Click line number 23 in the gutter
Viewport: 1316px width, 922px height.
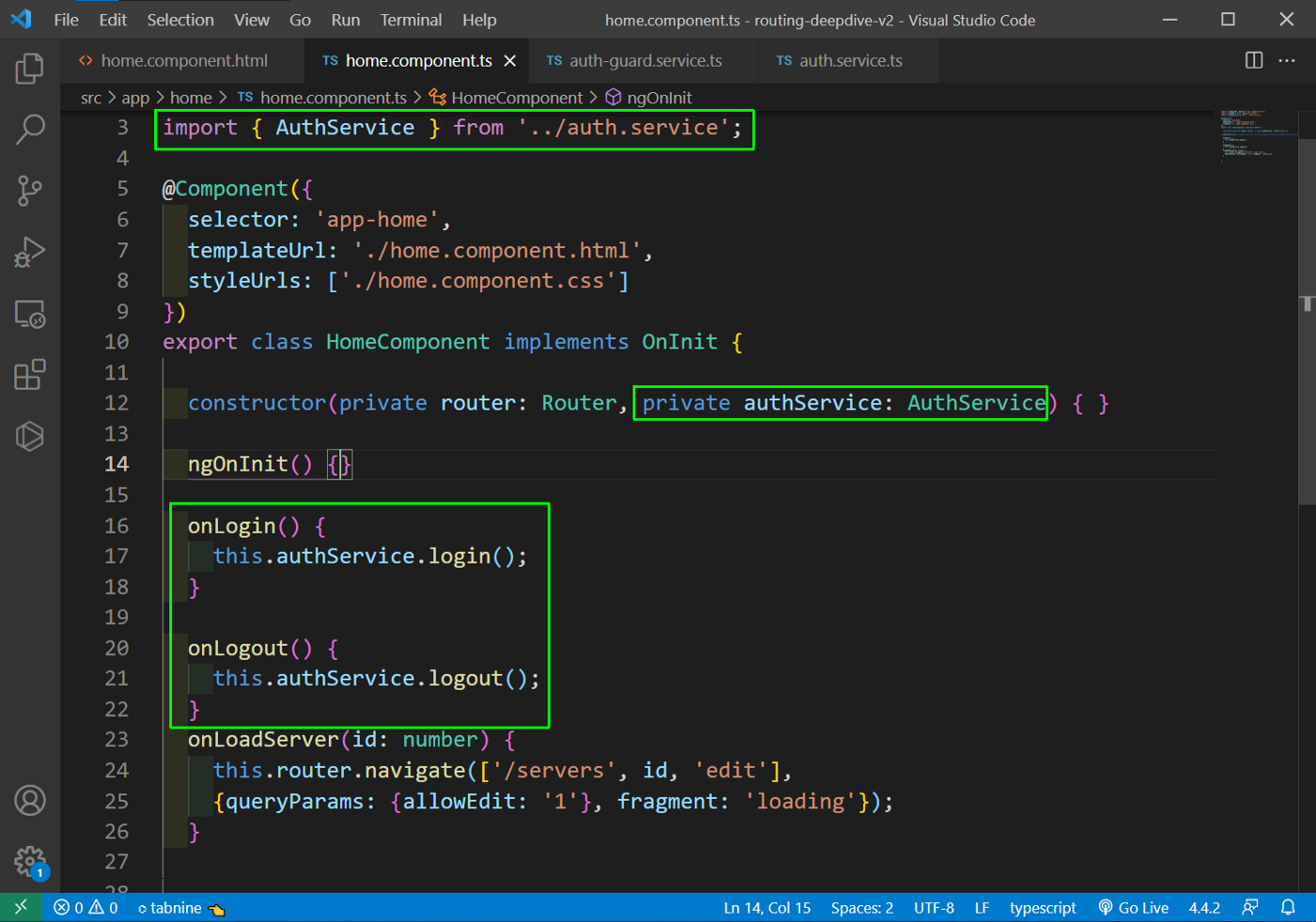click(116, 740)
